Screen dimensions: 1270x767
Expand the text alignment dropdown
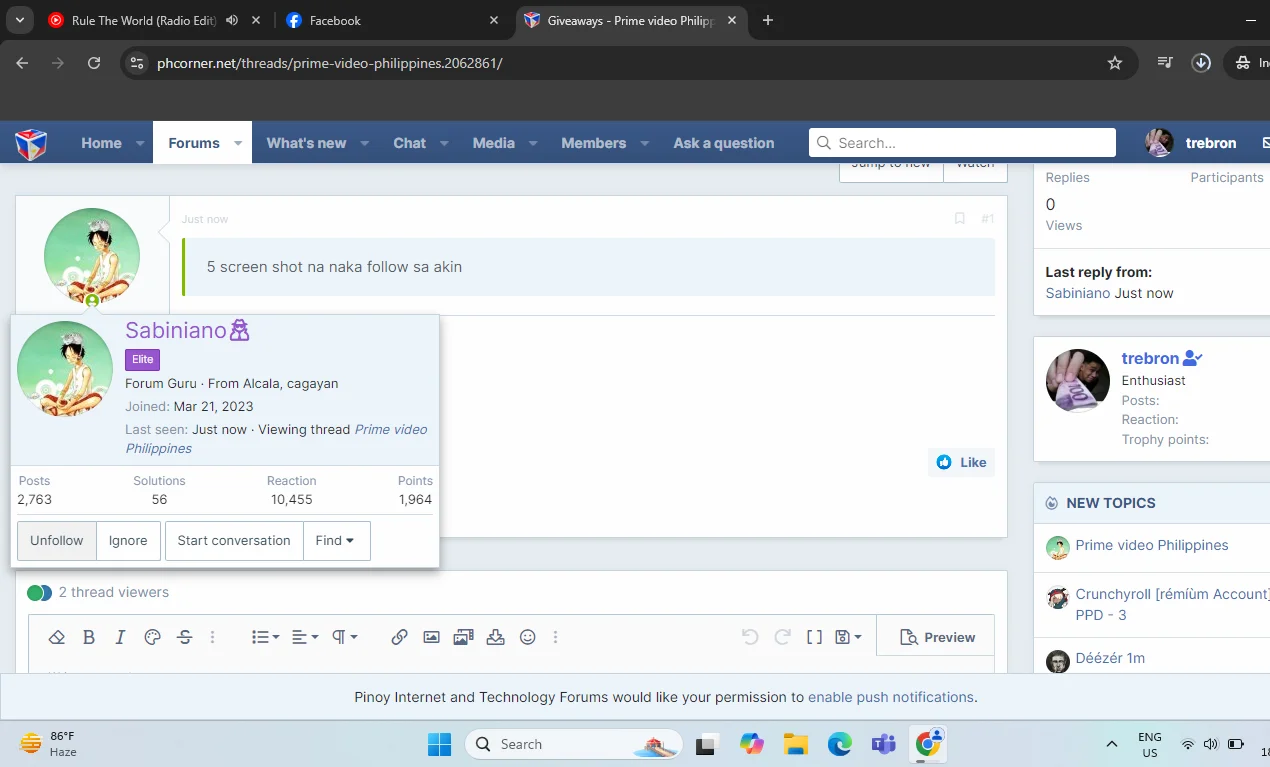[x=305, y=637]
